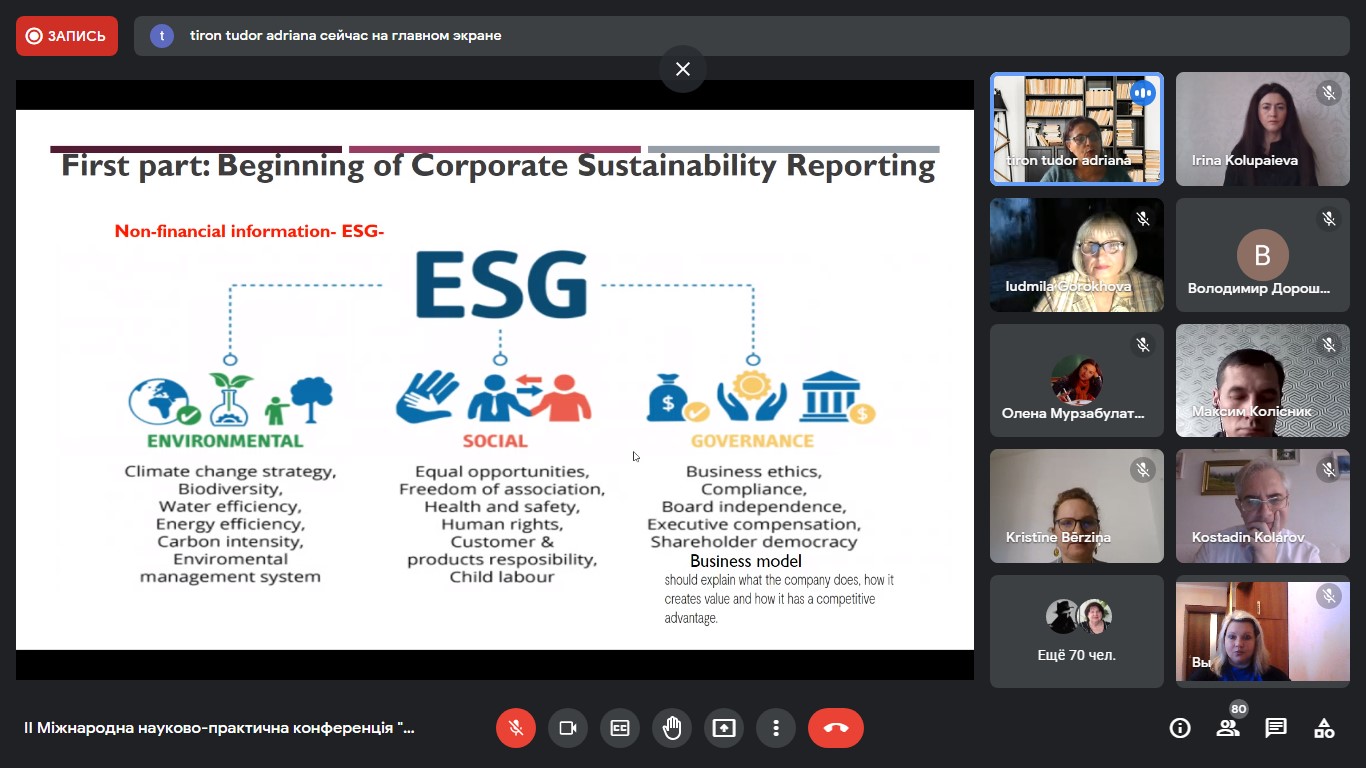
Task: Open the three-dot more options menu
Action: coord(776,728)
